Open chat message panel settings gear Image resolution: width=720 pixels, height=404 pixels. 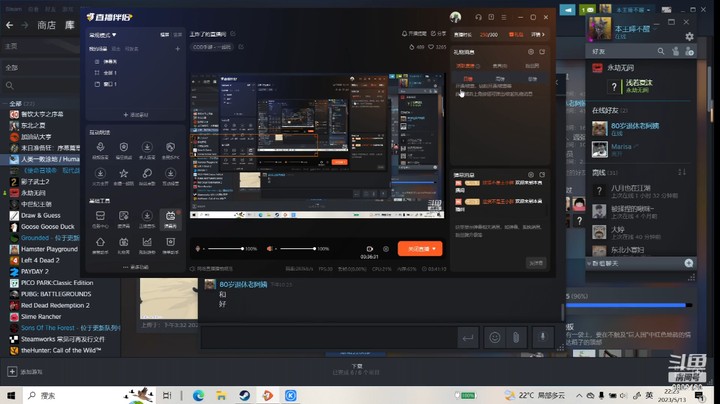[531, 175]
